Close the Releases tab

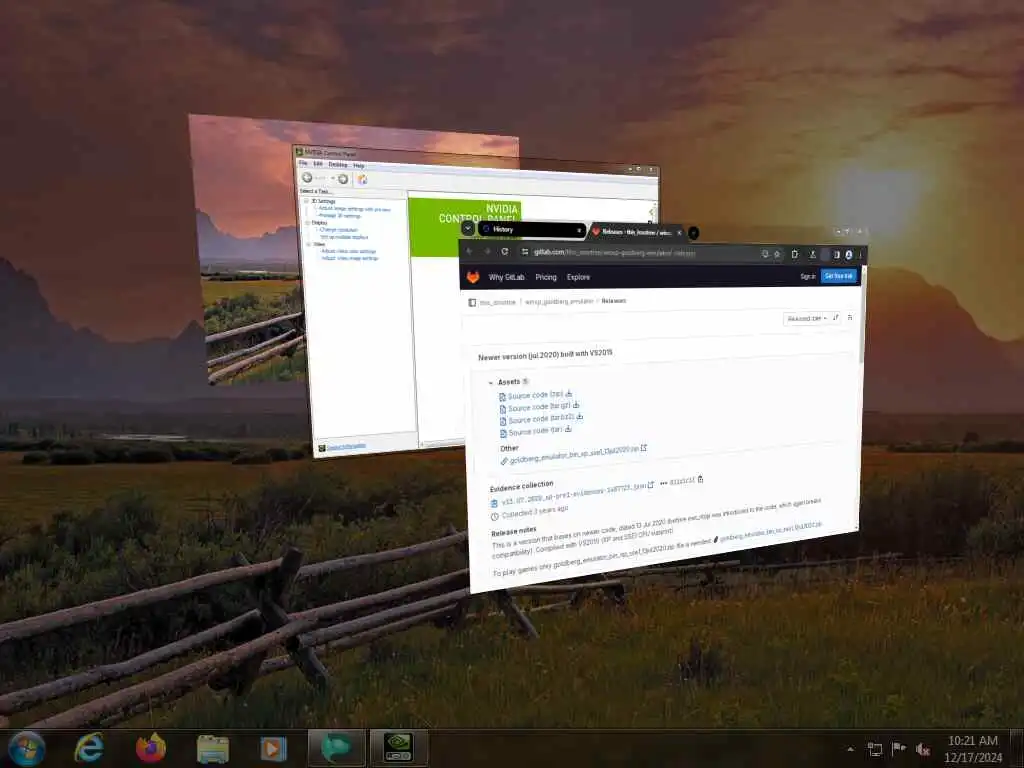[x=679, y=232]
